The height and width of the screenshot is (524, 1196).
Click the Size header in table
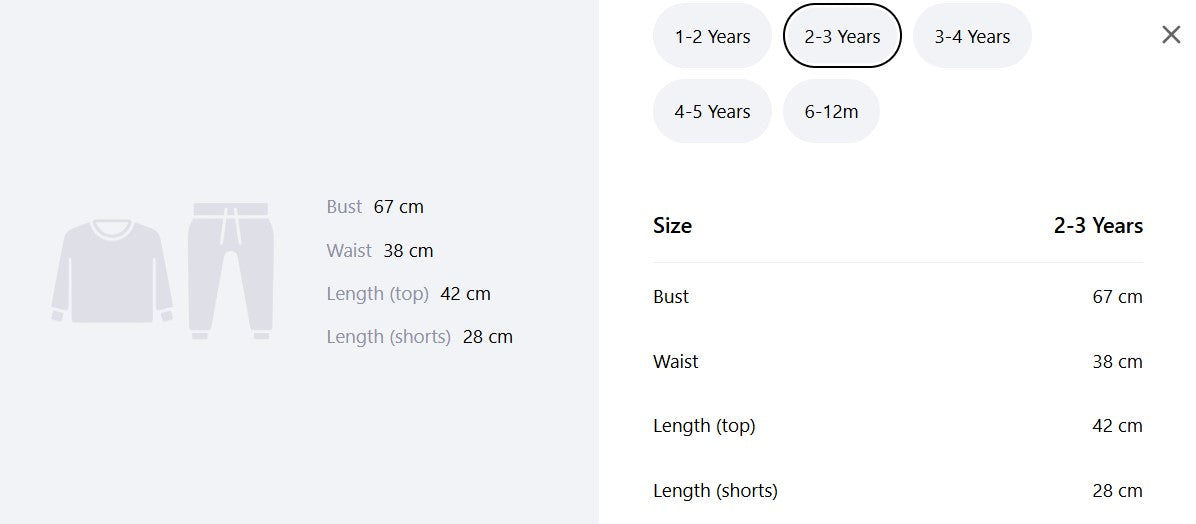pyautogui.click(x=672, y=226)
